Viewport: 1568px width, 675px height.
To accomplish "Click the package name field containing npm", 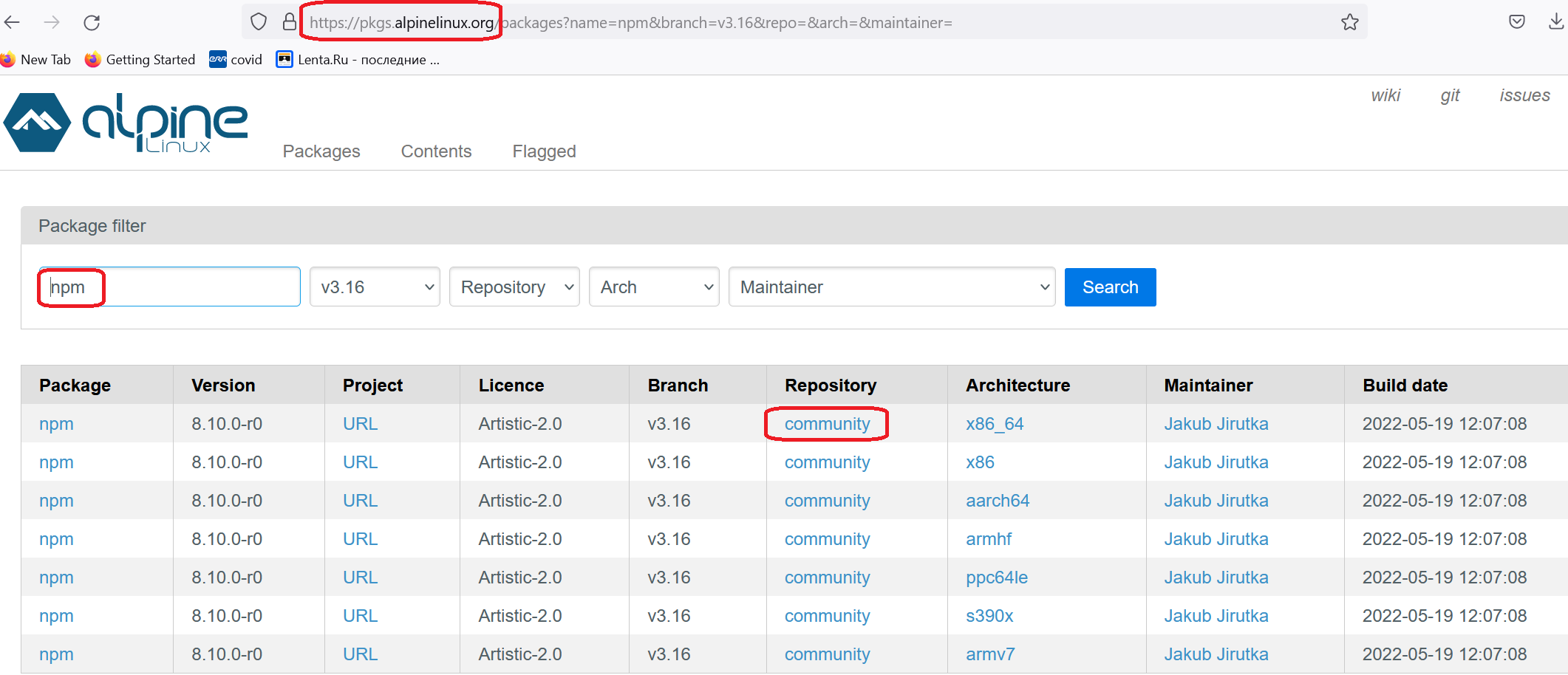I will (x=169, y=287).
